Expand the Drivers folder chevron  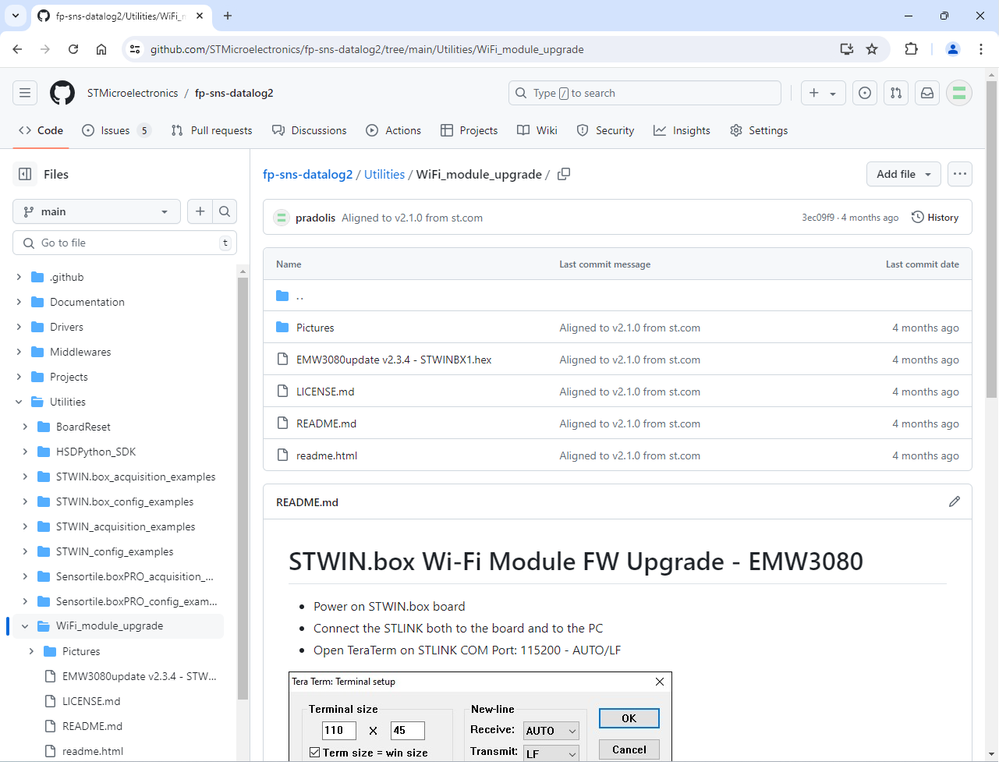(x=18, y=327)
